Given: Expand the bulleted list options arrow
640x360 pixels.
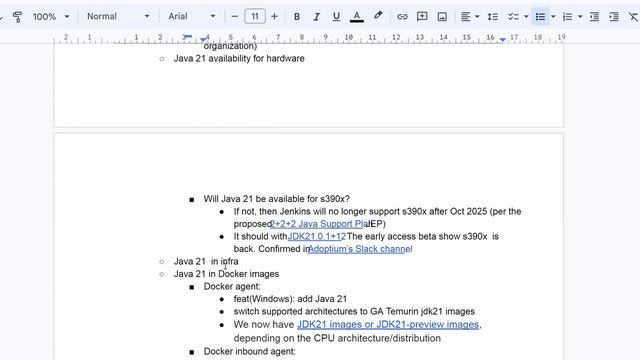Looking at the screenshot, I should pos(553,17).
